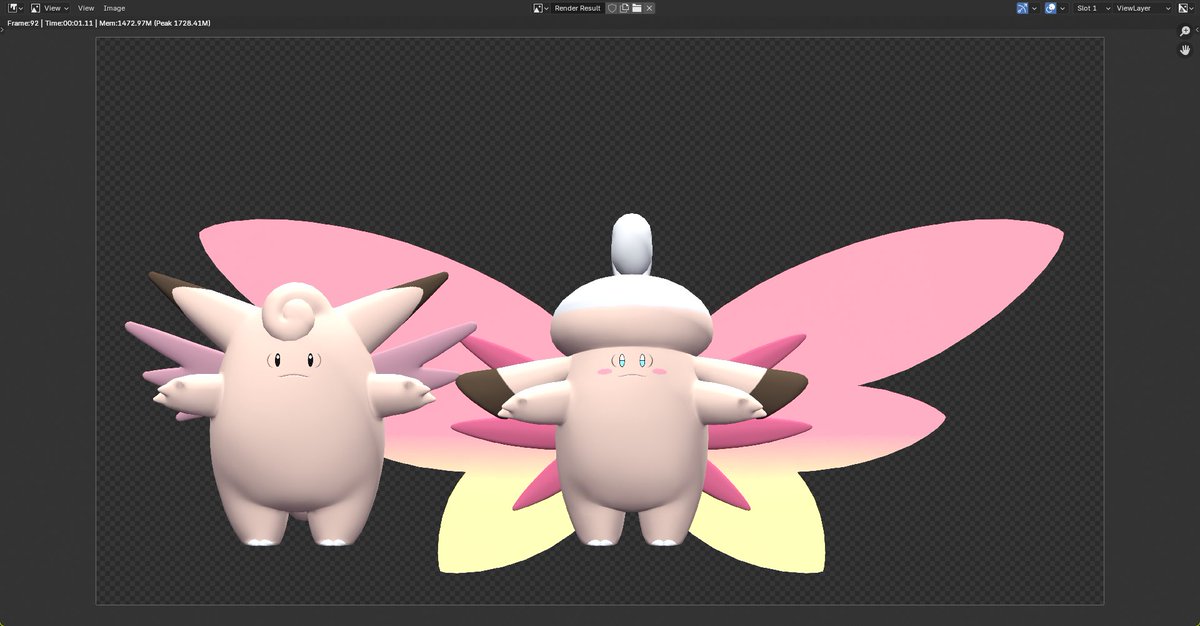Click the rendered image of two characters
Screen dimensions: 1200x626
[x=600, y=321]
